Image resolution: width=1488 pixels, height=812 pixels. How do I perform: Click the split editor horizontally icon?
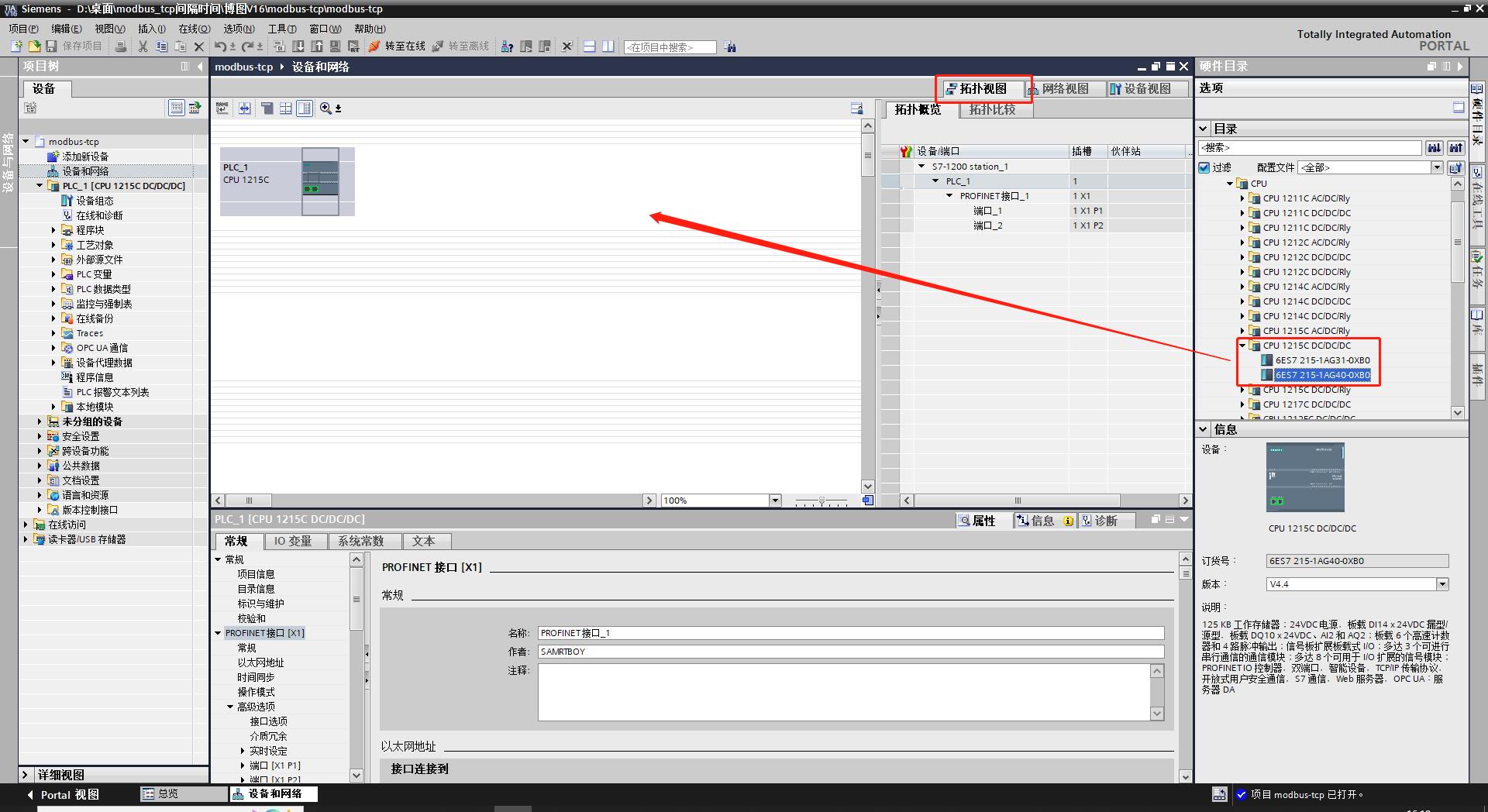coord(589,46)
